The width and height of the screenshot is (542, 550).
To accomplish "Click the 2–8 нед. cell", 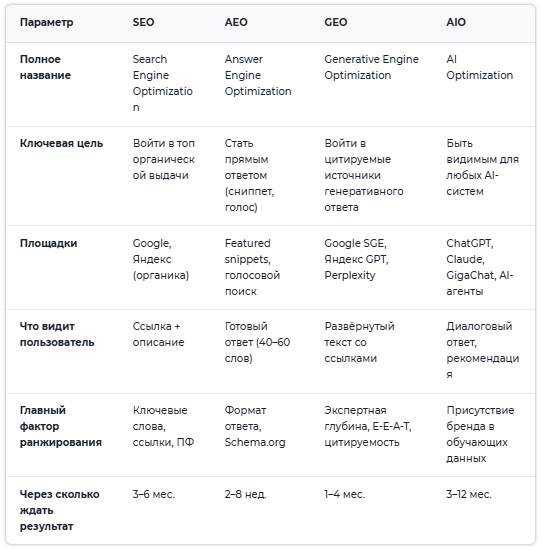I will [x=246, y=494].
